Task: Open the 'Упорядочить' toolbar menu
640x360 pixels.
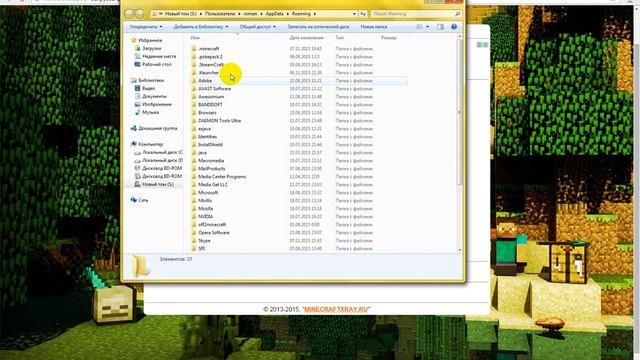Action: [x=146, y=27]
